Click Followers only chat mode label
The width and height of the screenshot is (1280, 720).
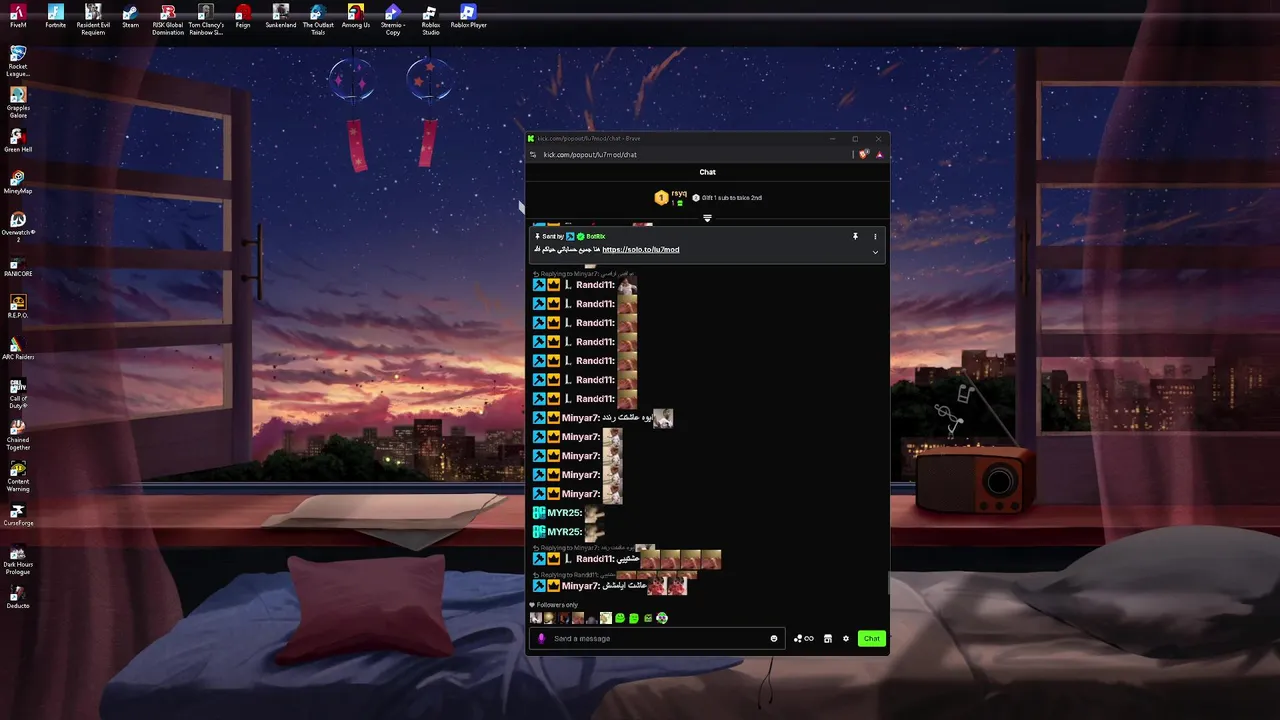(557, 605)
